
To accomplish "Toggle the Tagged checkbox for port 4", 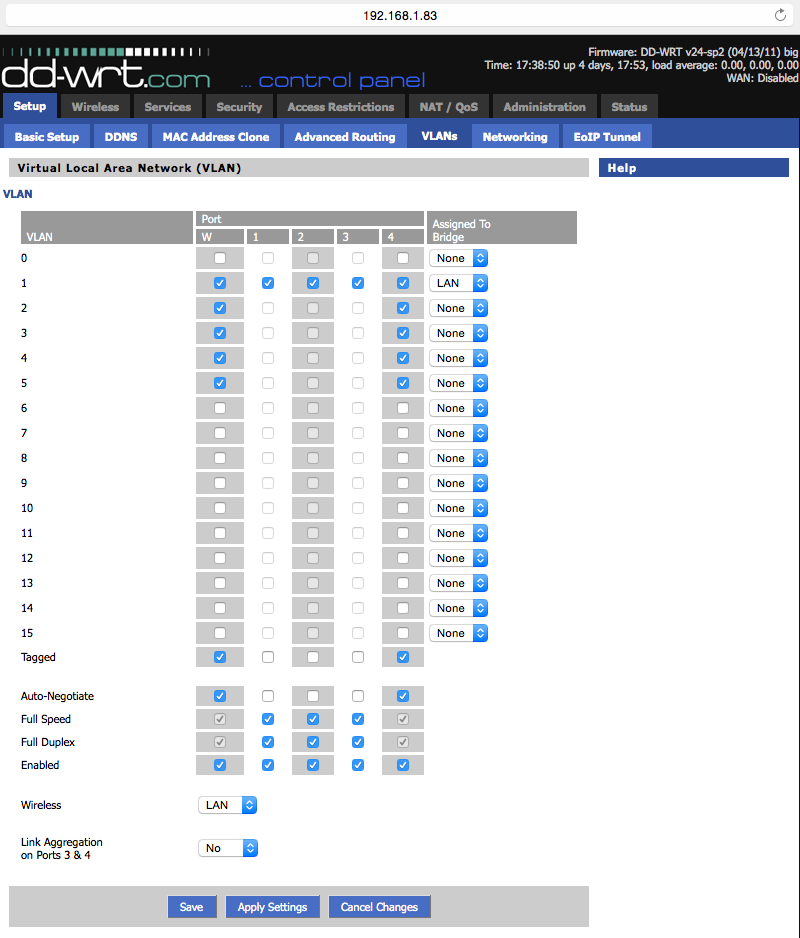I will (402, 657).
